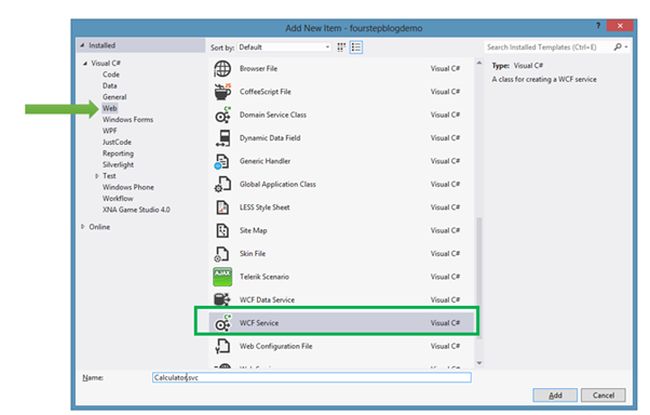Image resolution: width=650 pixels, height=415 pixels.
Task: Click the Search Installed Templates box
Action: (547, 47)
